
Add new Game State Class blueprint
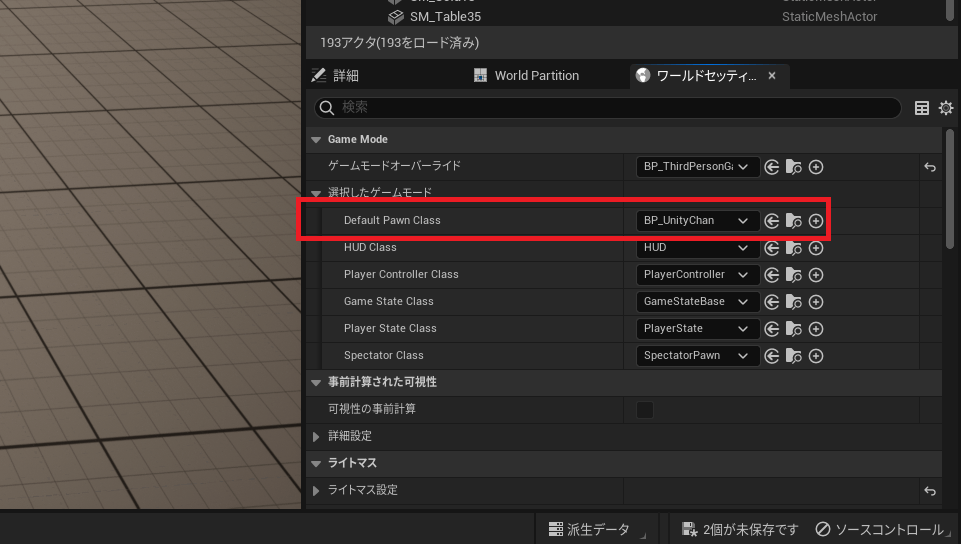click(816, 301)
